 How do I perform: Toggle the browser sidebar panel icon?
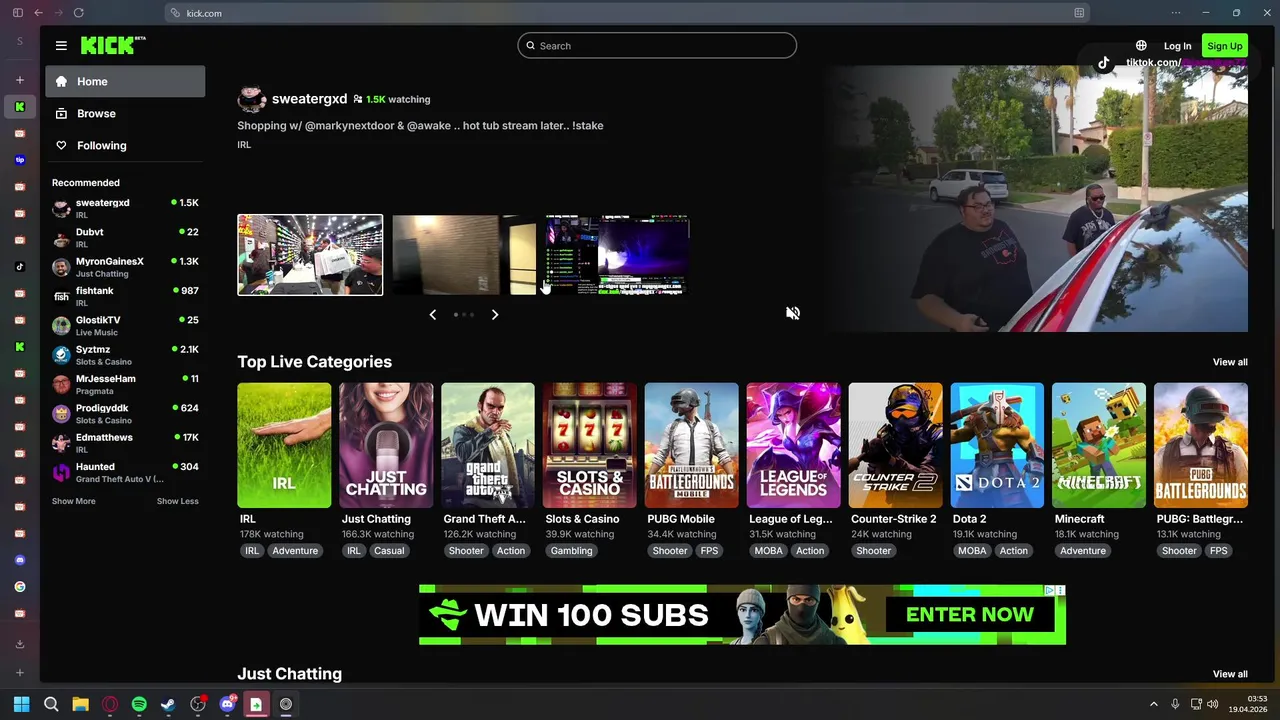coord(18,13)
